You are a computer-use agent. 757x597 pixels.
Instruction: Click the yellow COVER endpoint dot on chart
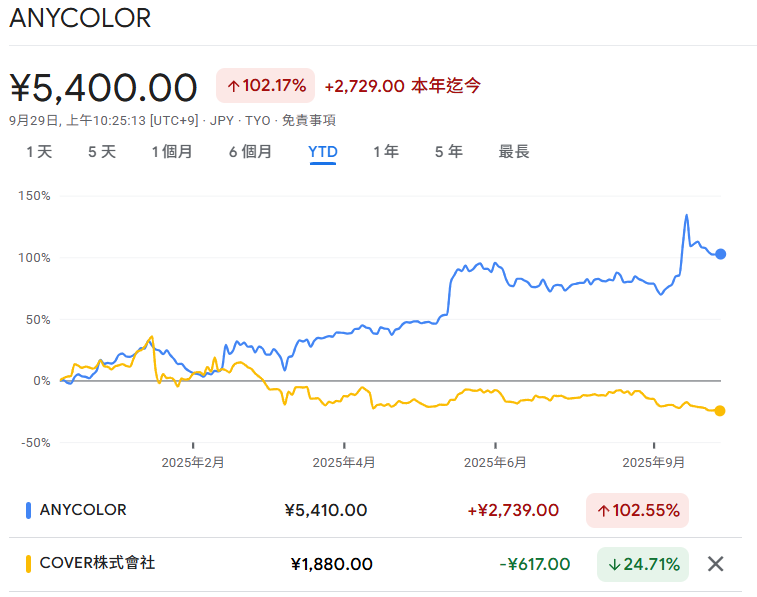pos(720,411)
